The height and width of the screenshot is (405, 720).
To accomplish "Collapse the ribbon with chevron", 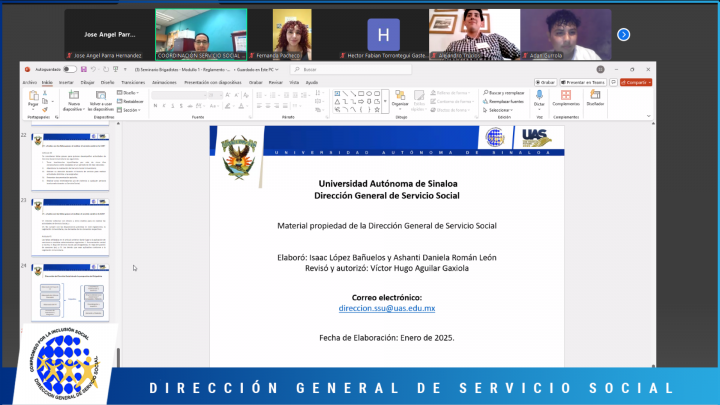I will point(648,116).
